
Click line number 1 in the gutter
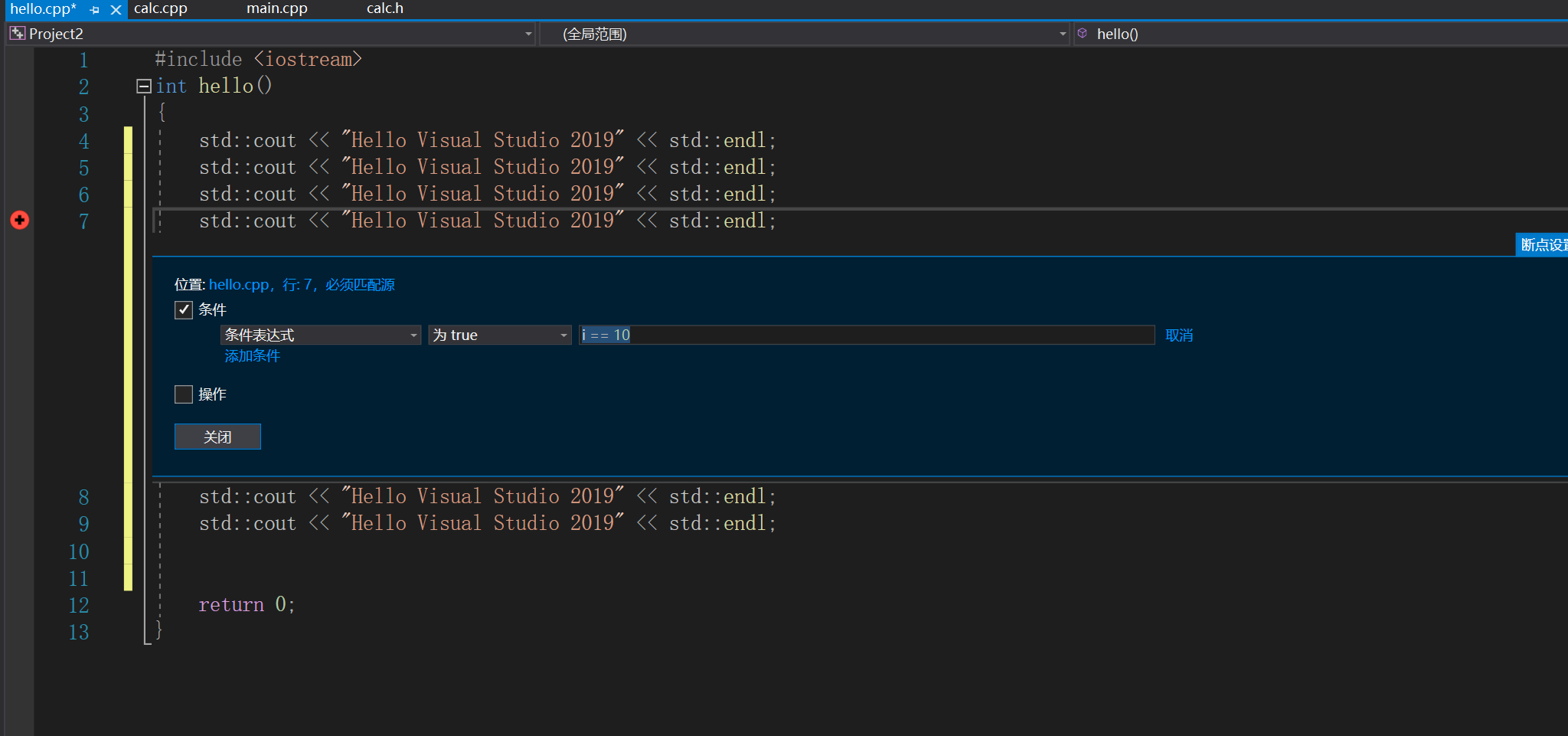tap(84, 61)
